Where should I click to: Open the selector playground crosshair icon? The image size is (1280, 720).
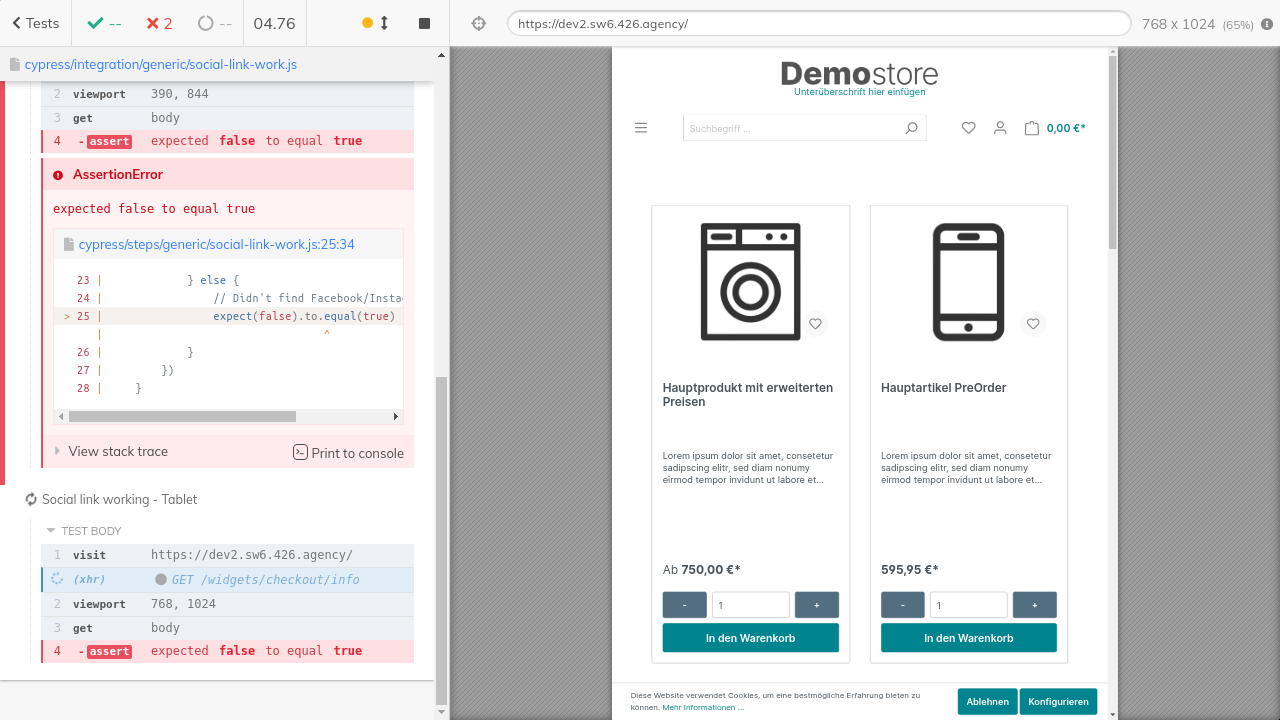478,23
